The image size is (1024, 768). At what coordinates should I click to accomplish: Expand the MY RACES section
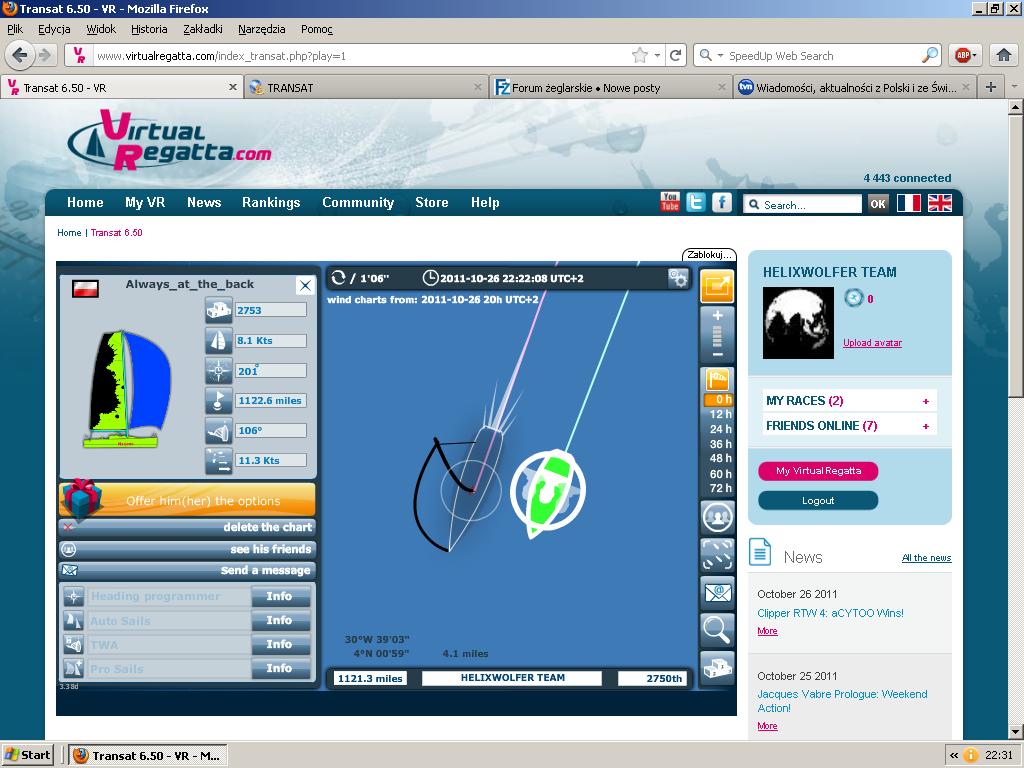[925, 401]
